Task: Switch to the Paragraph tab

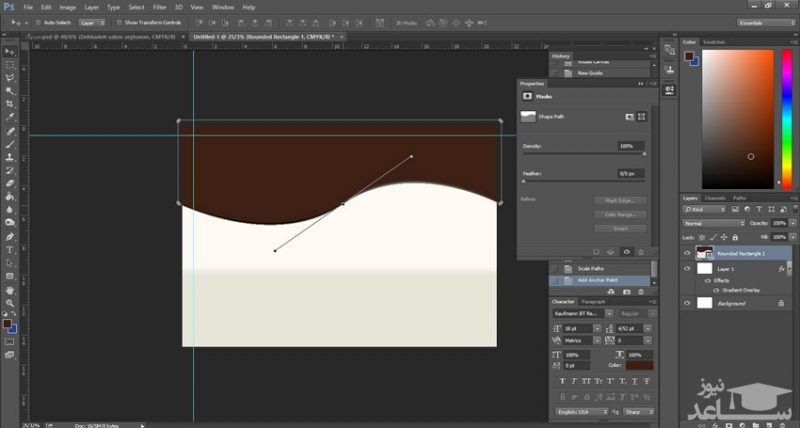Action: point(593,301)
